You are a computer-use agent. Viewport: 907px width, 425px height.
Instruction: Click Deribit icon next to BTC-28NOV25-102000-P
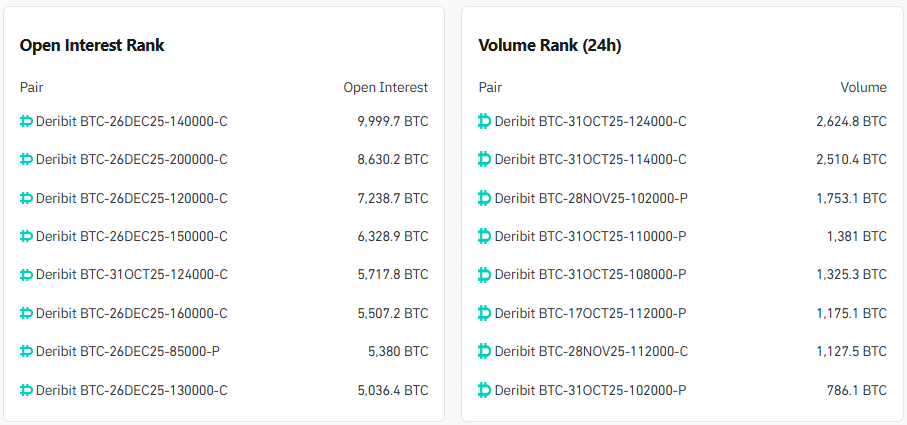(485, 198)
